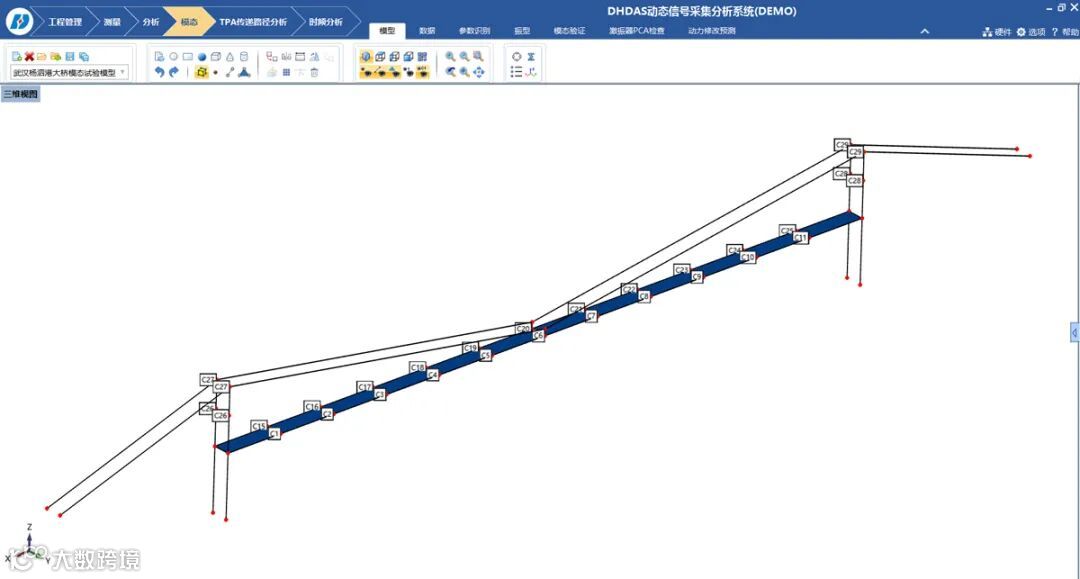Add a cone shape

[229, 56]
